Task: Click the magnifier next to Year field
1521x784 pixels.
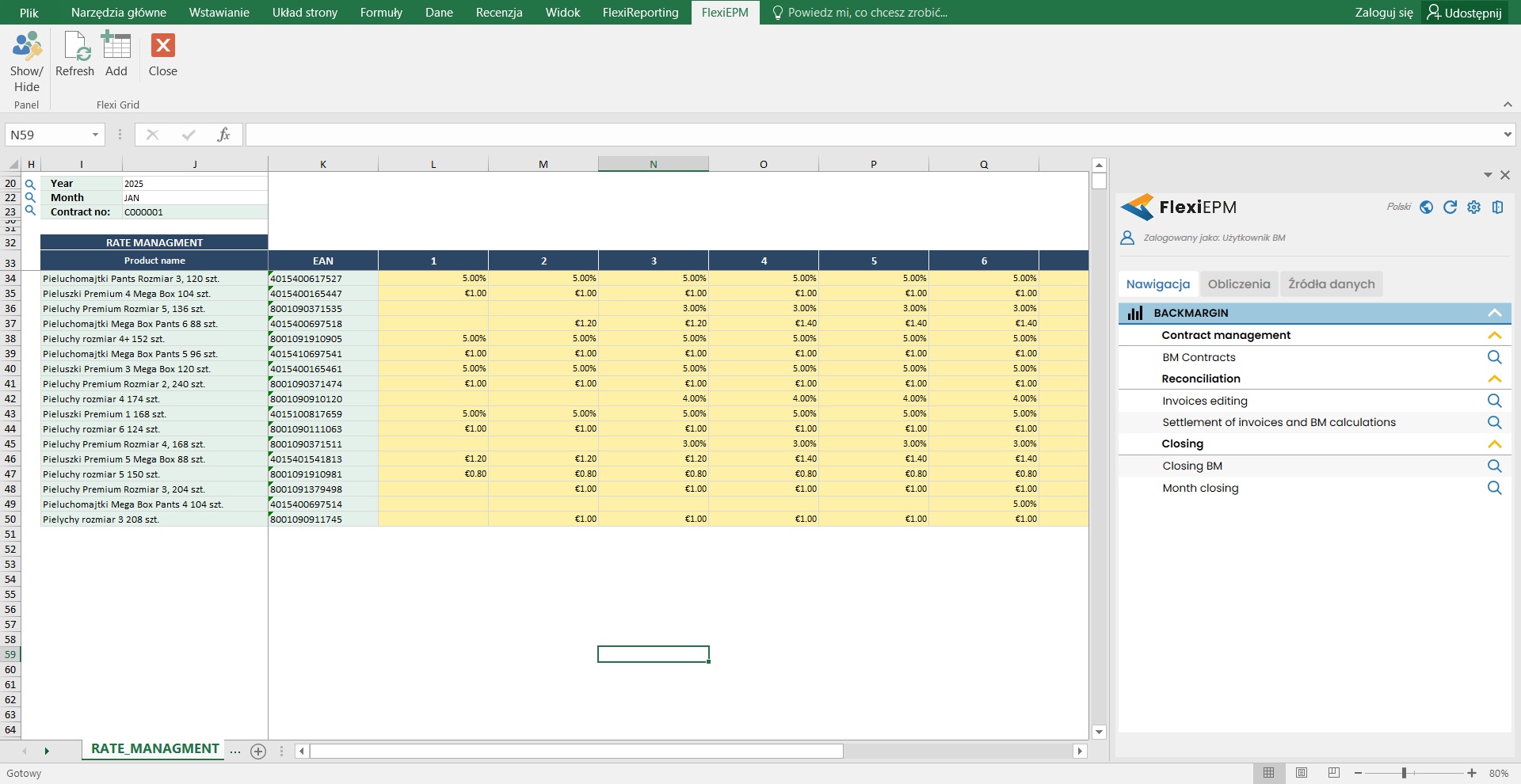Action: point(30,184)
